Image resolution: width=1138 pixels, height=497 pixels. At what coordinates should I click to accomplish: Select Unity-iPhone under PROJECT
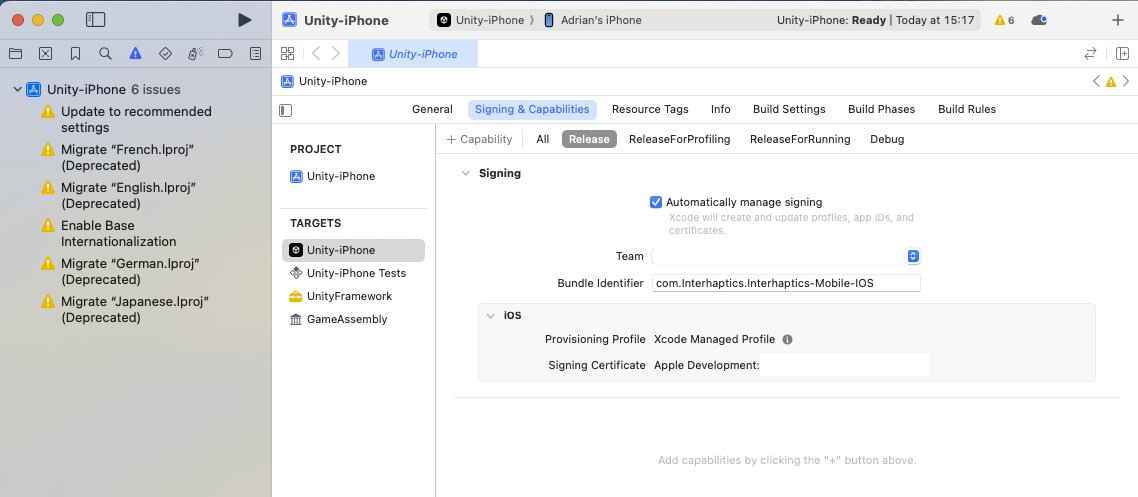click(332, 176)
